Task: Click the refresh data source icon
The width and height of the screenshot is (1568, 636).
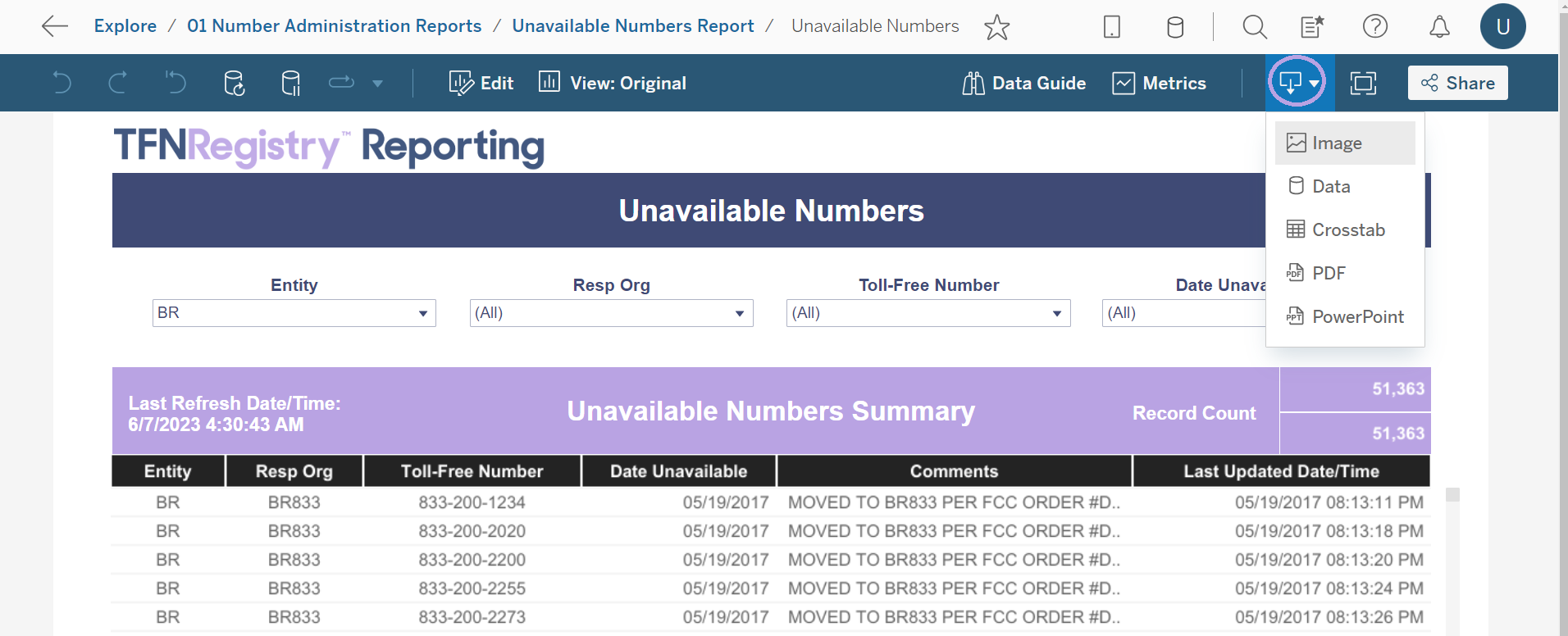Action: 235,83
